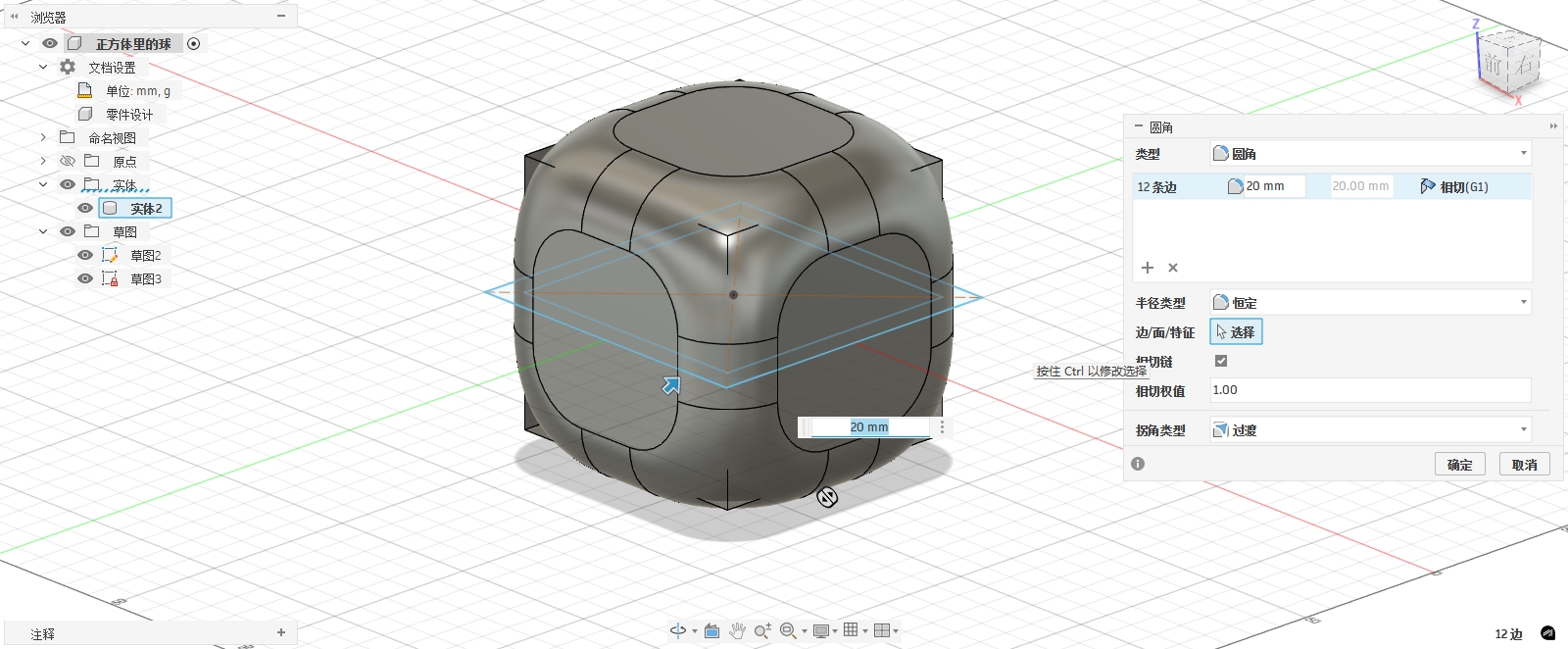Click the blue manipulator arrow on model
Screen dimensions: 1568x649
(x=671, y=385)
